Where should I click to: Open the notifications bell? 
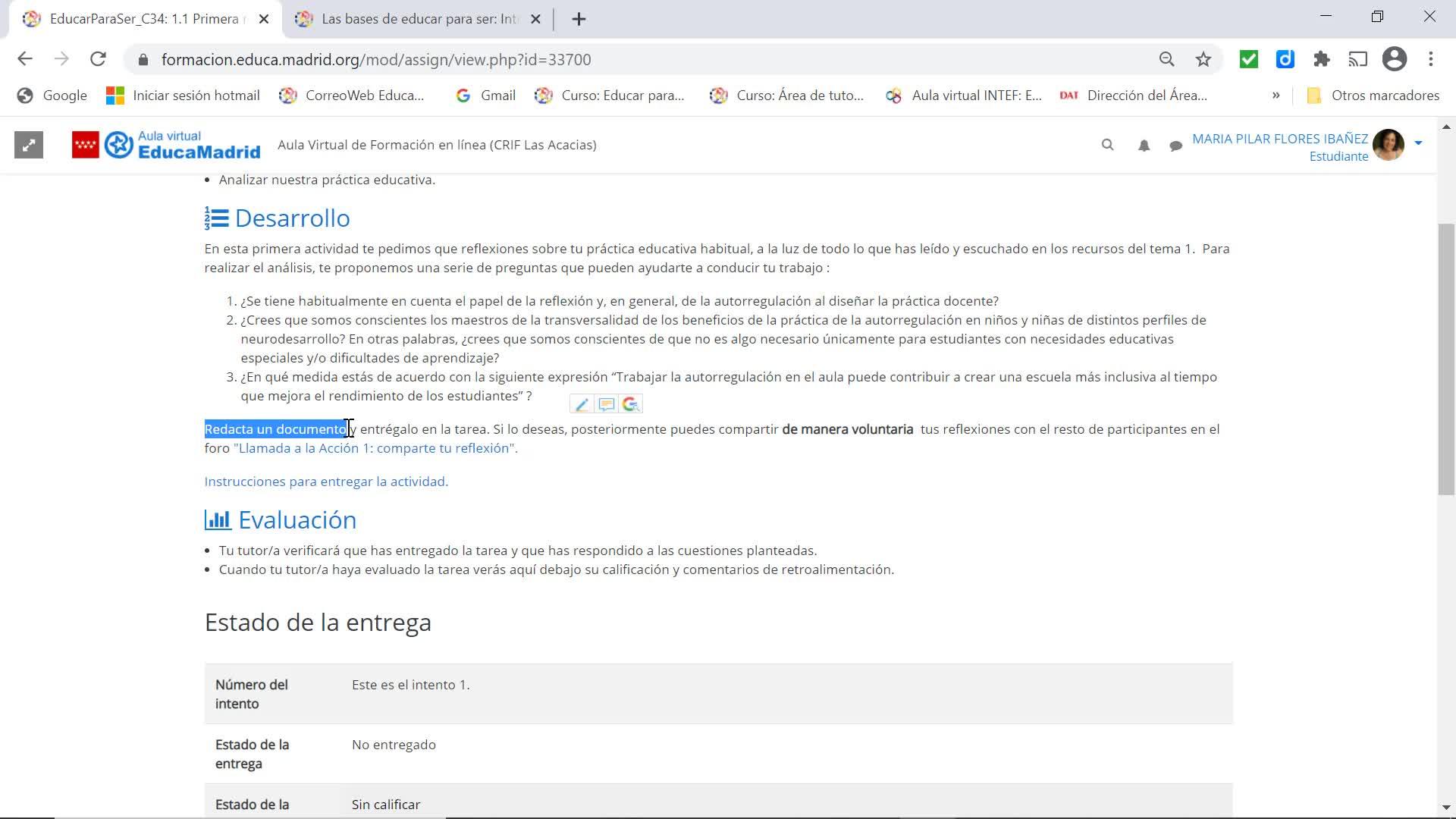pos(1144,146)
